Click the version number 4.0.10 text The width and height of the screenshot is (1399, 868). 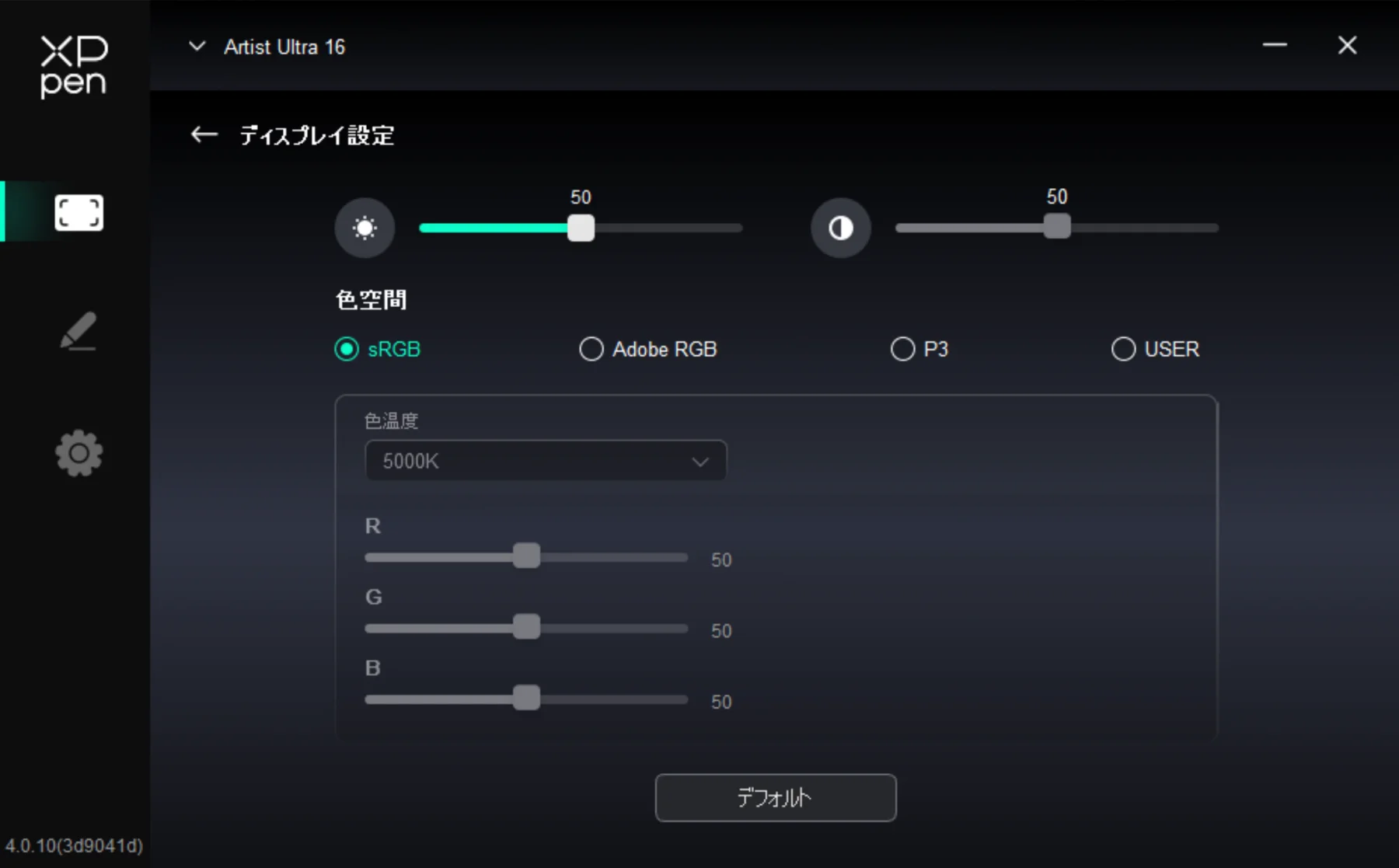75,845
